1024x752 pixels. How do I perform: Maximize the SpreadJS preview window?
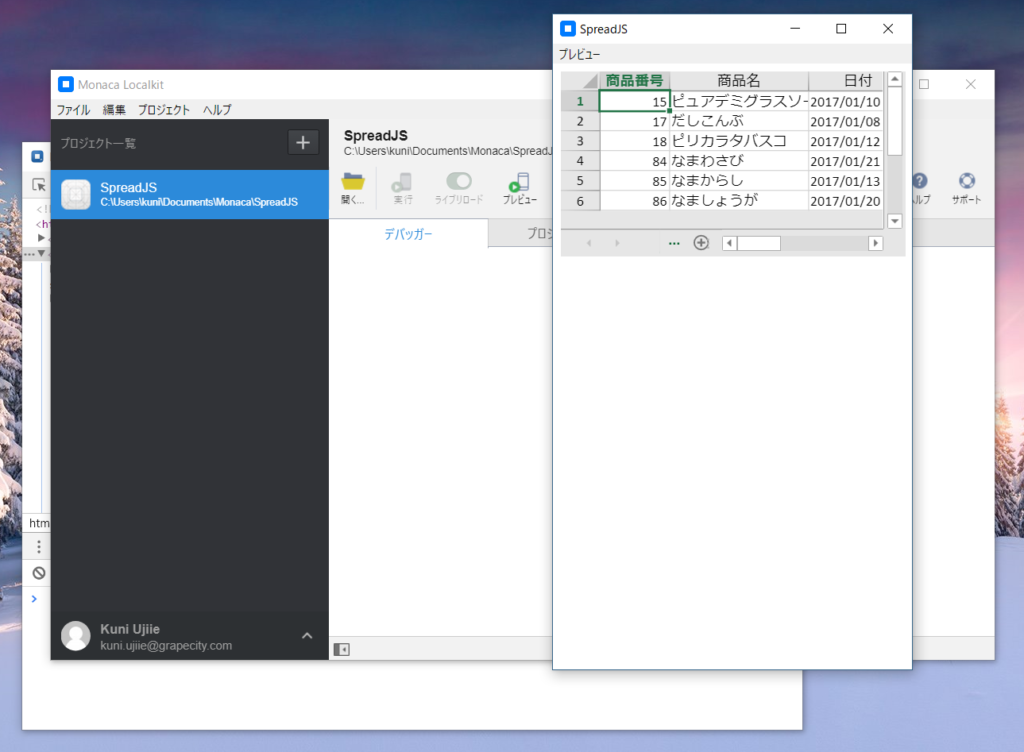pos(841,29)
